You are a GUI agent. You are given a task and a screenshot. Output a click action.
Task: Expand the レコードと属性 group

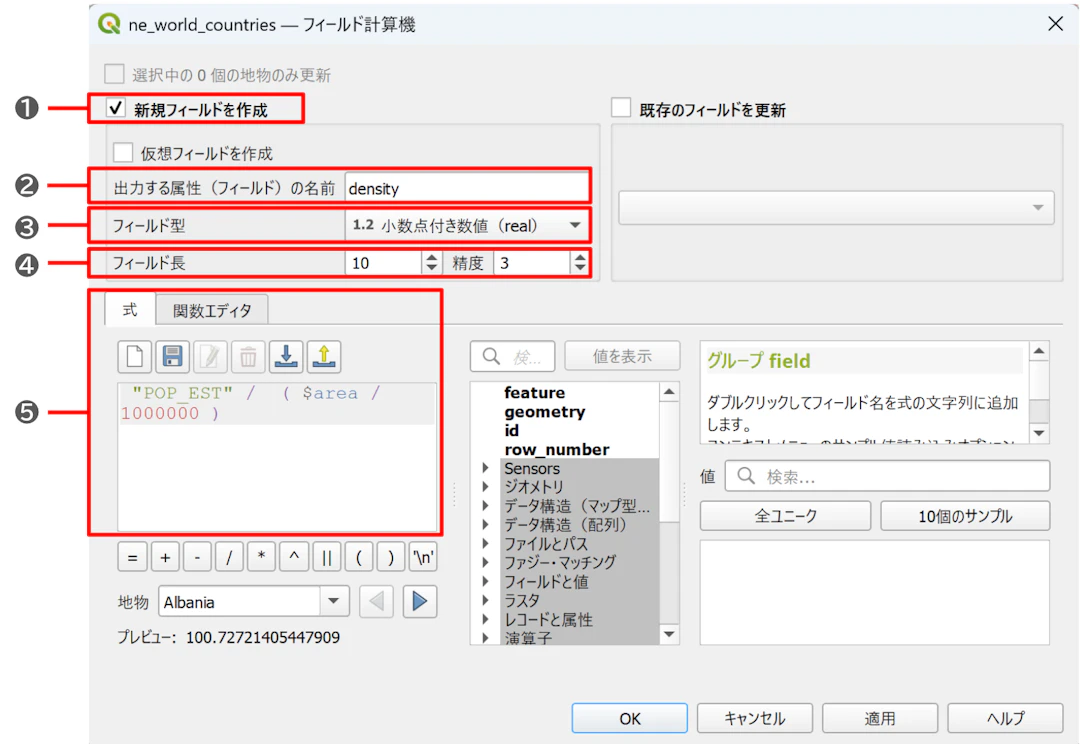486,619
